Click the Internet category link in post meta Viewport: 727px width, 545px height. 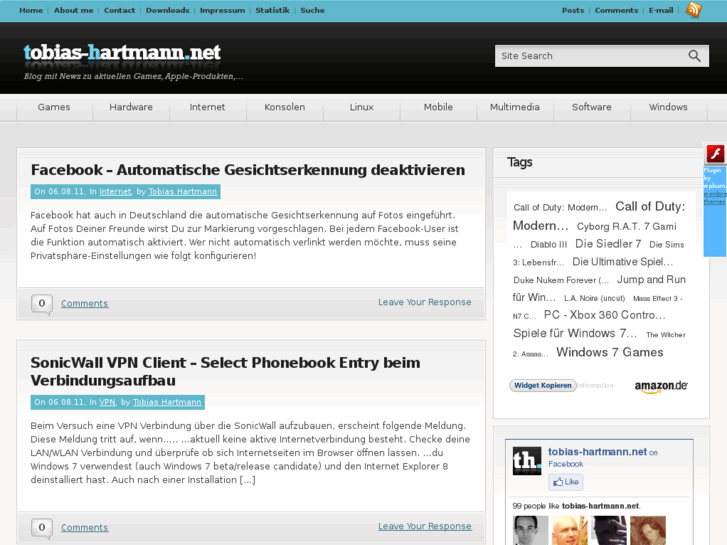click(x=115, y=192)
